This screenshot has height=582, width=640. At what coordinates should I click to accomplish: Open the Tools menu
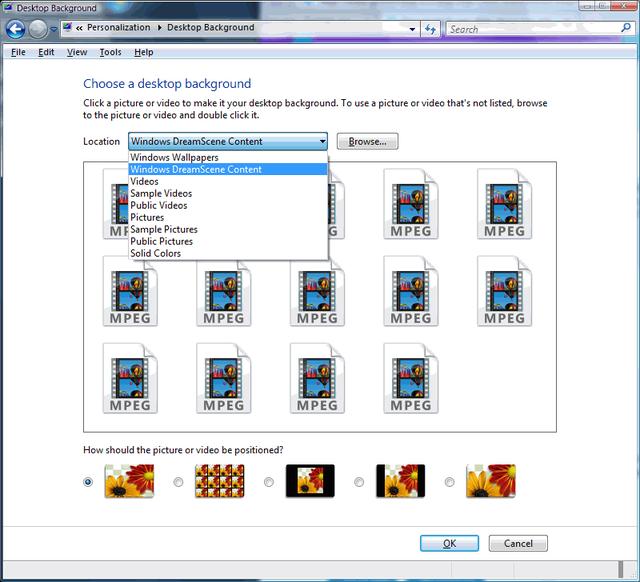tap(110, 52)
